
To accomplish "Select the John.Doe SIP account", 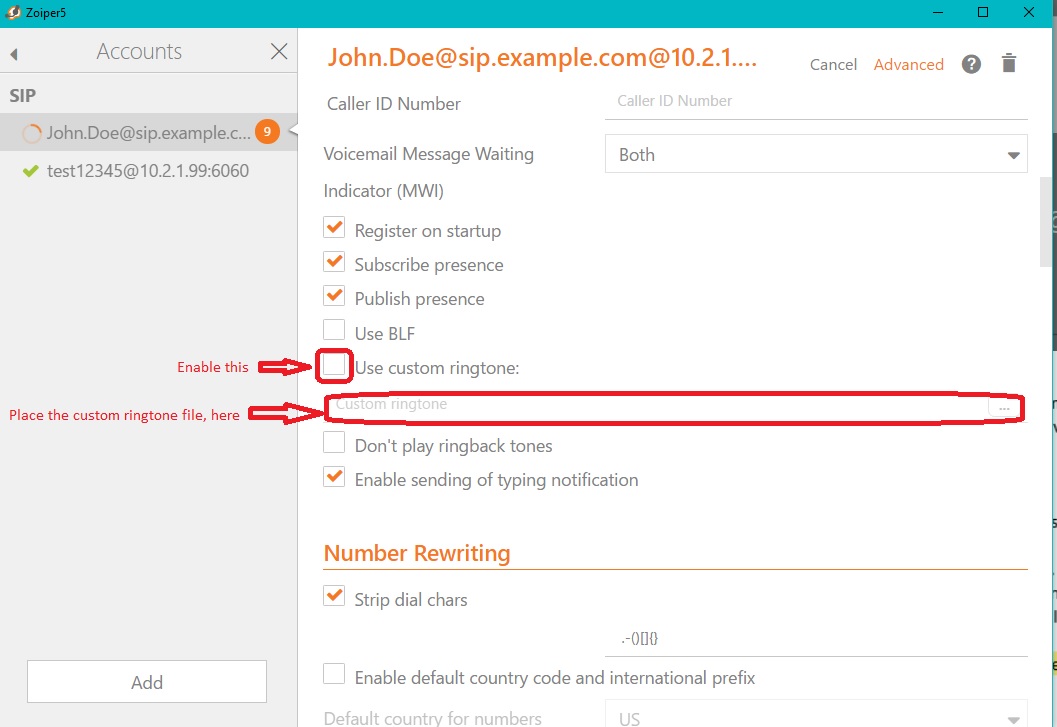I will tap(148, 133).
